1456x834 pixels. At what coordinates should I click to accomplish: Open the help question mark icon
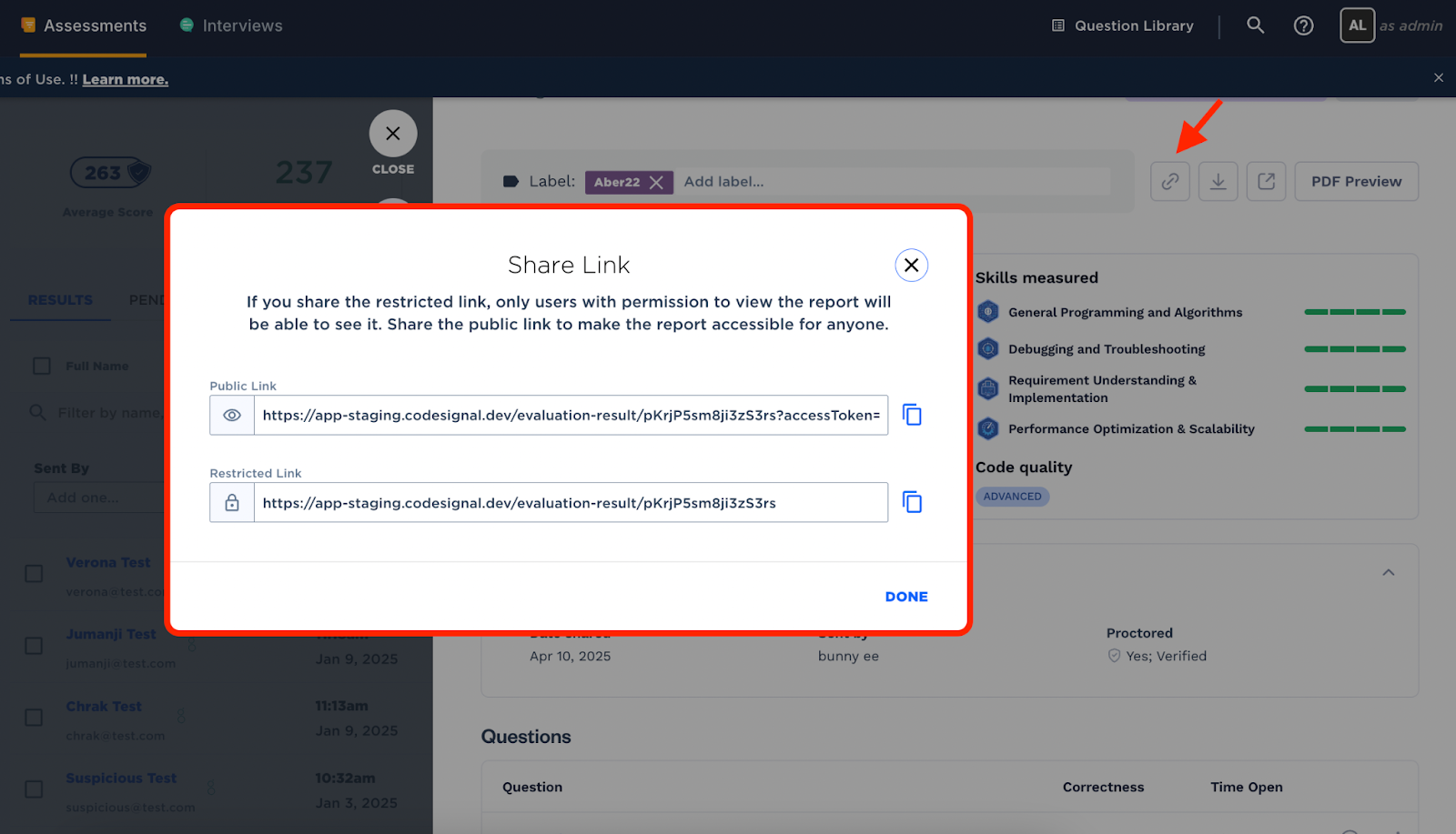tap(1303, 25)
